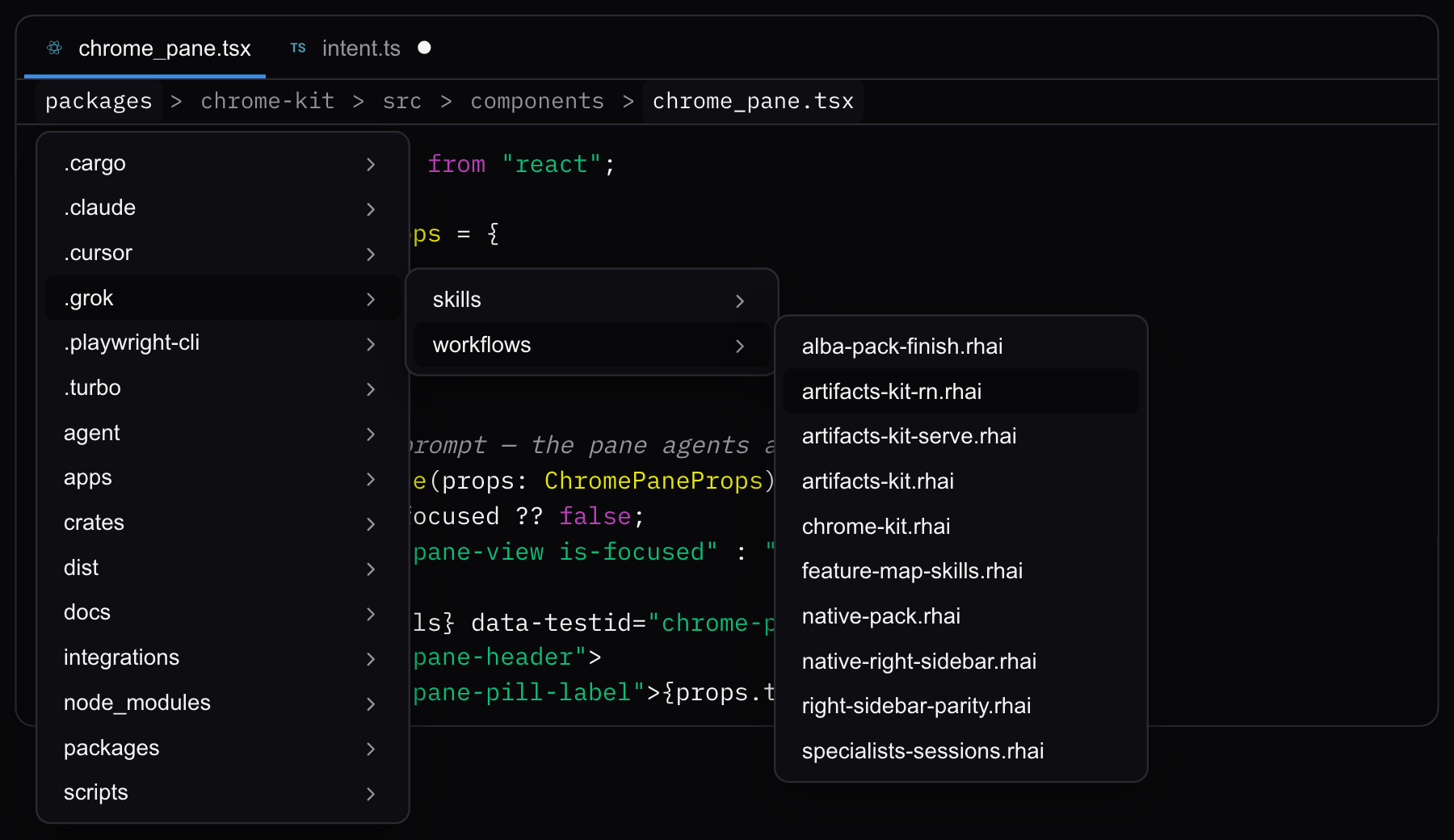
Task: Open the chrome-kit breadcrumb segment
Action: tap(267, 101)
